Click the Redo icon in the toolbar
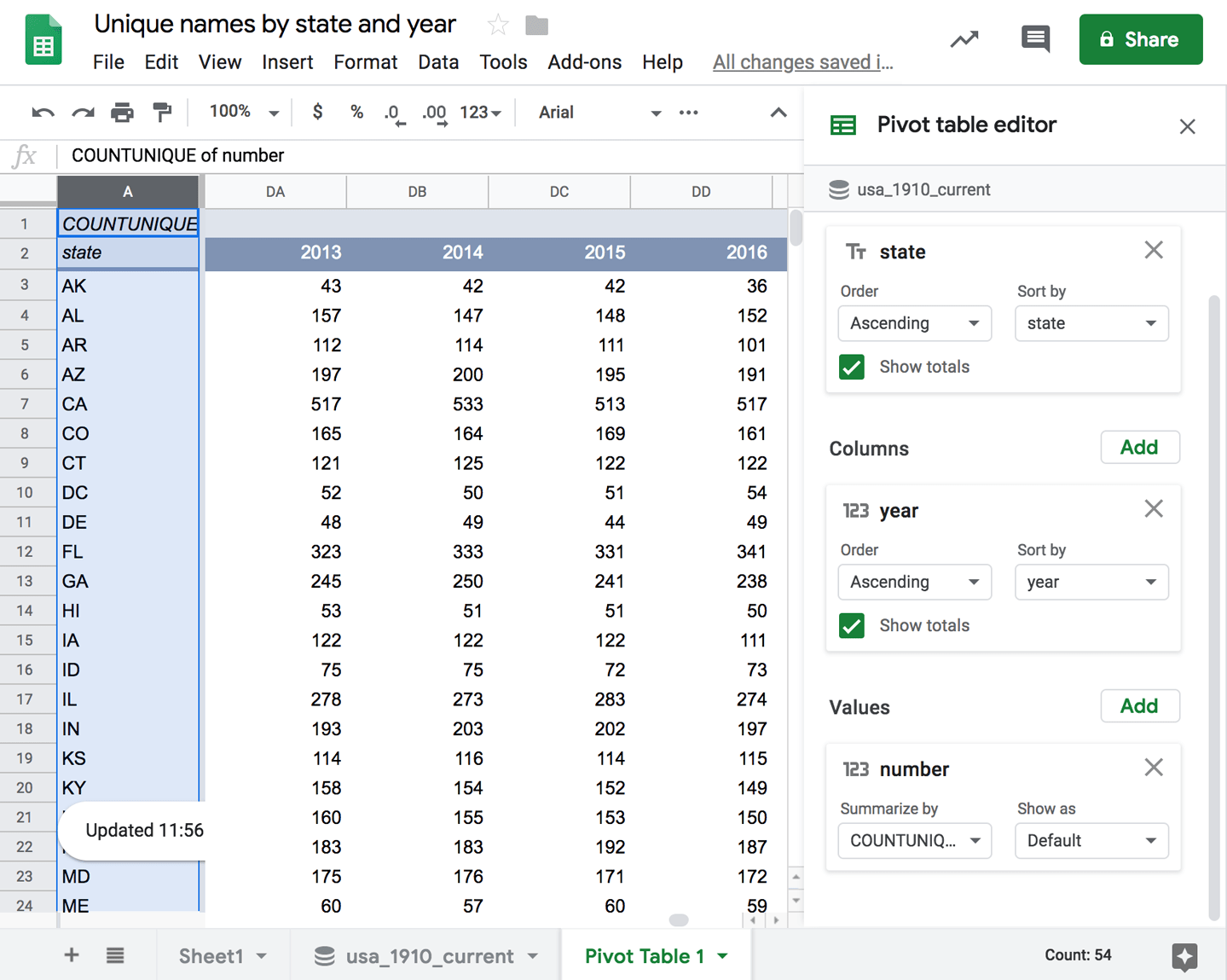 83,112
